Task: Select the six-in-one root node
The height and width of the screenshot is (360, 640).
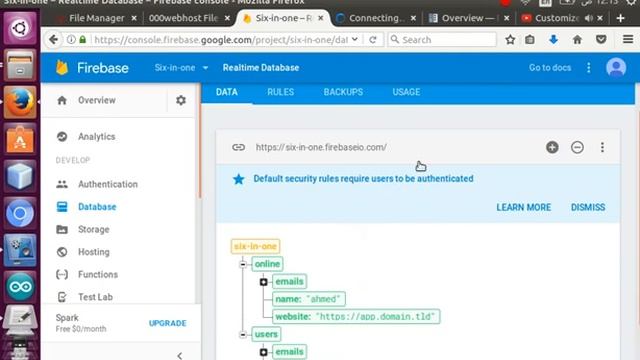Action: pos(256,247)
